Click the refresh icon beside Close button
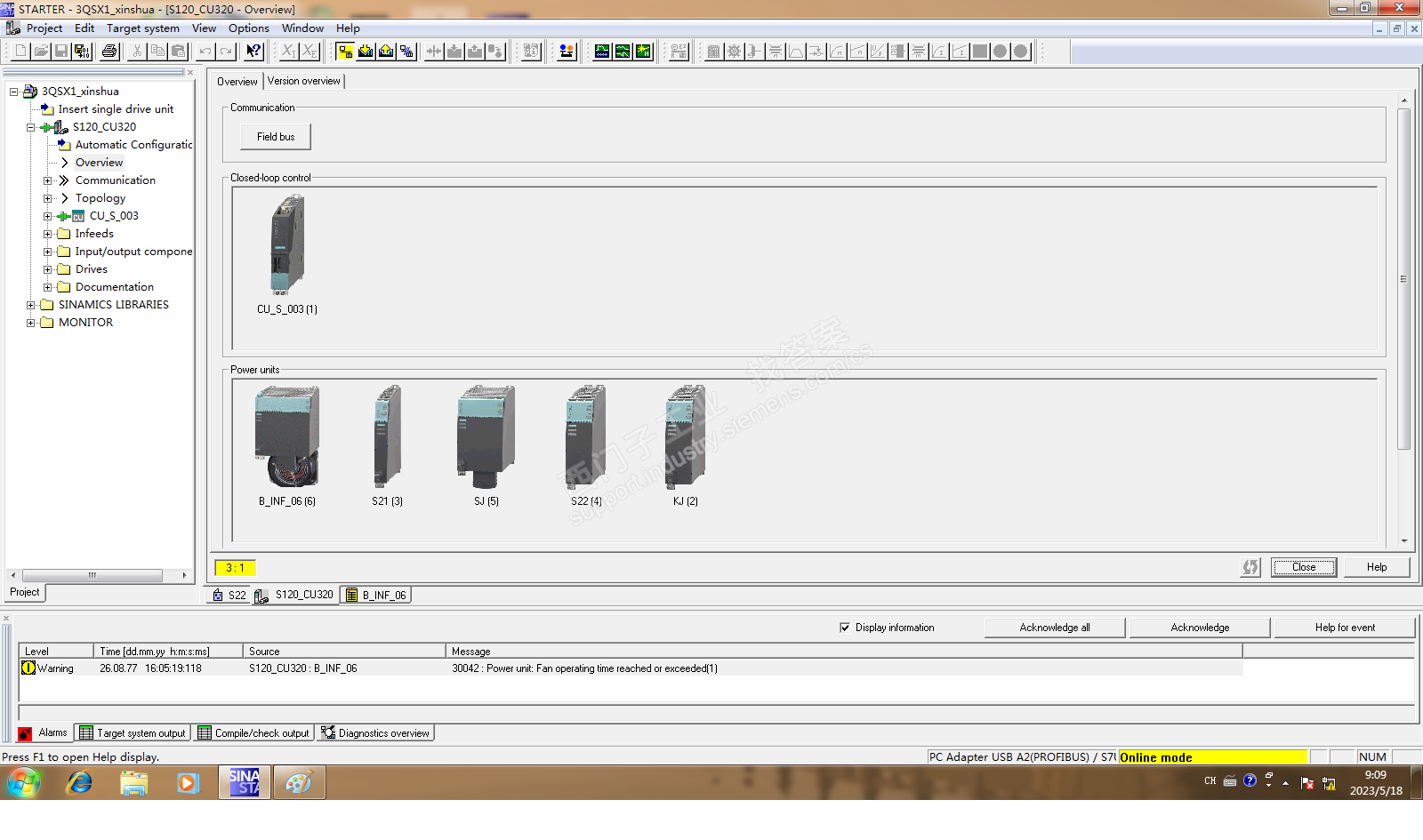The height and width of the screenshot is (840, 1423). coord(1250,567)
